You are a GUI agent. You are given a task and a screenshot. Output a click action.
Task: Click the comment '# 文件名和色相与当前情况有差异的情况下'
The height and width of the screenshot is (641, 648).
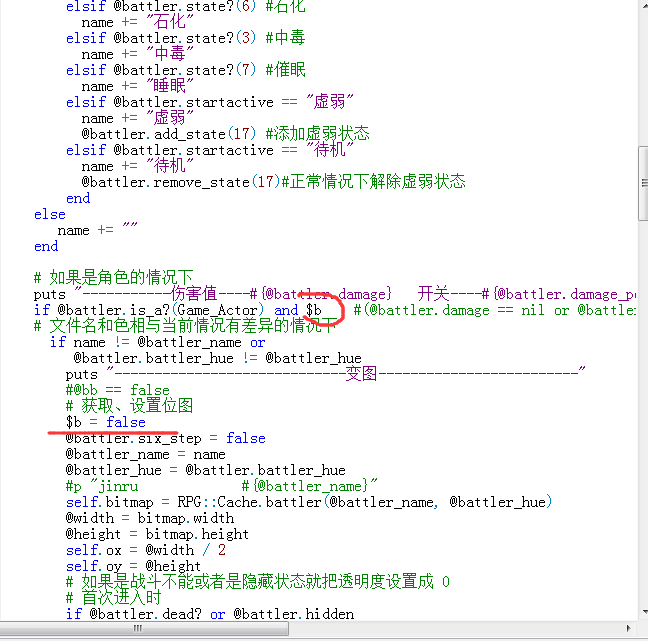coord(185,326)
